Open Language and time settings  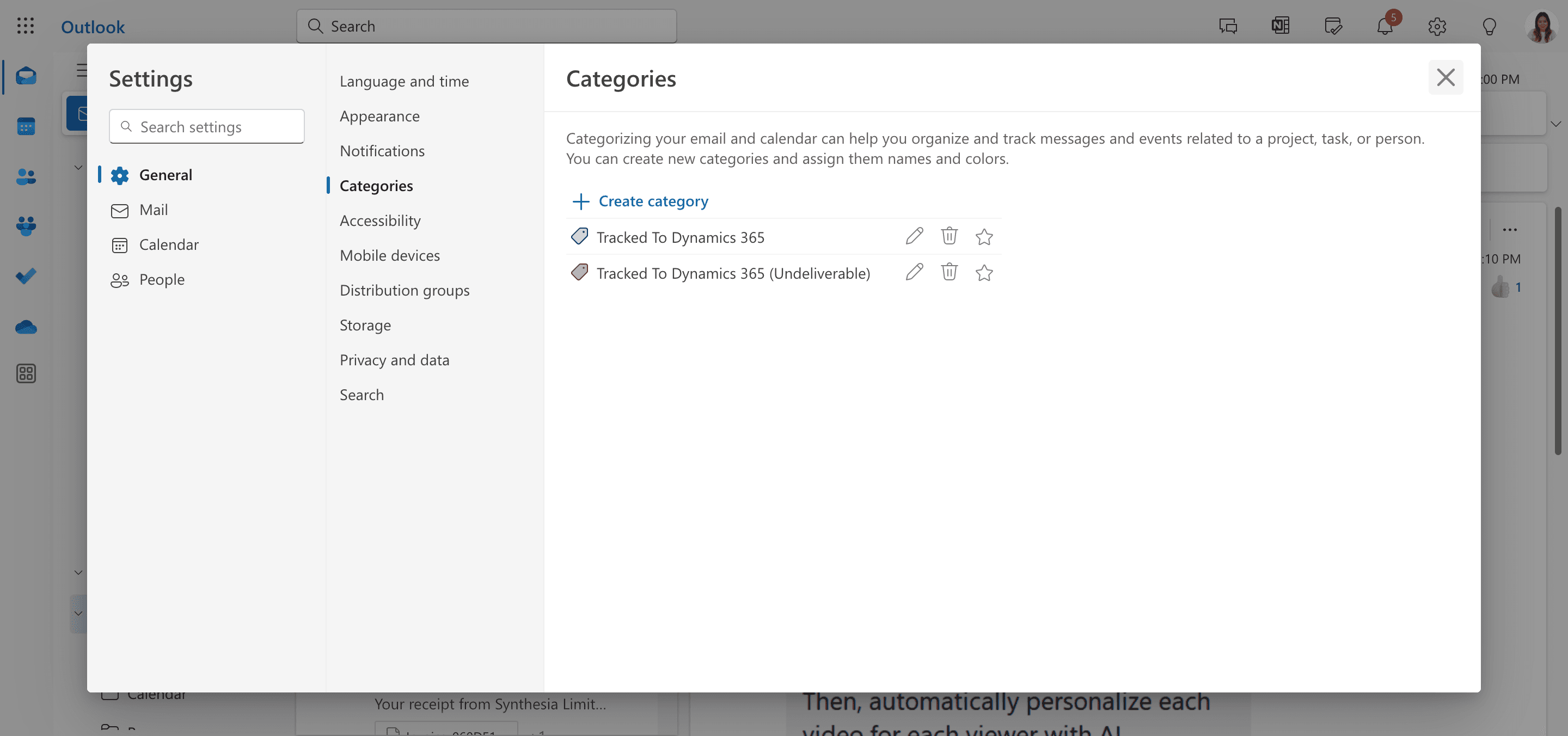[404, 81]
